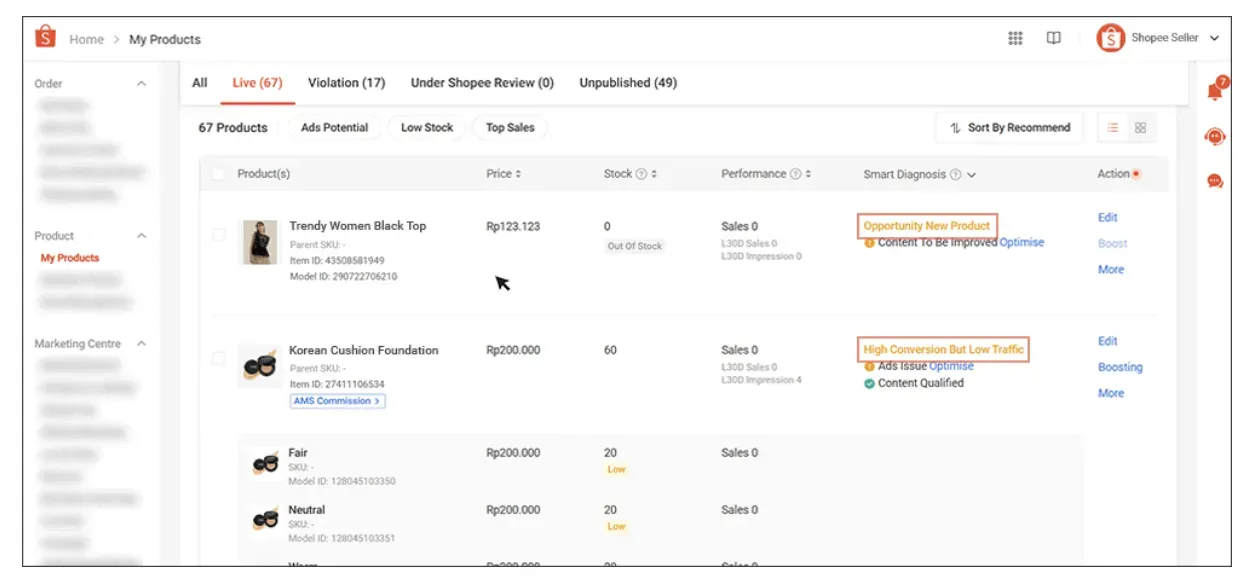Open the notifications bell icon
This screenshot has height=586, width=1254.
[1216, 90]
